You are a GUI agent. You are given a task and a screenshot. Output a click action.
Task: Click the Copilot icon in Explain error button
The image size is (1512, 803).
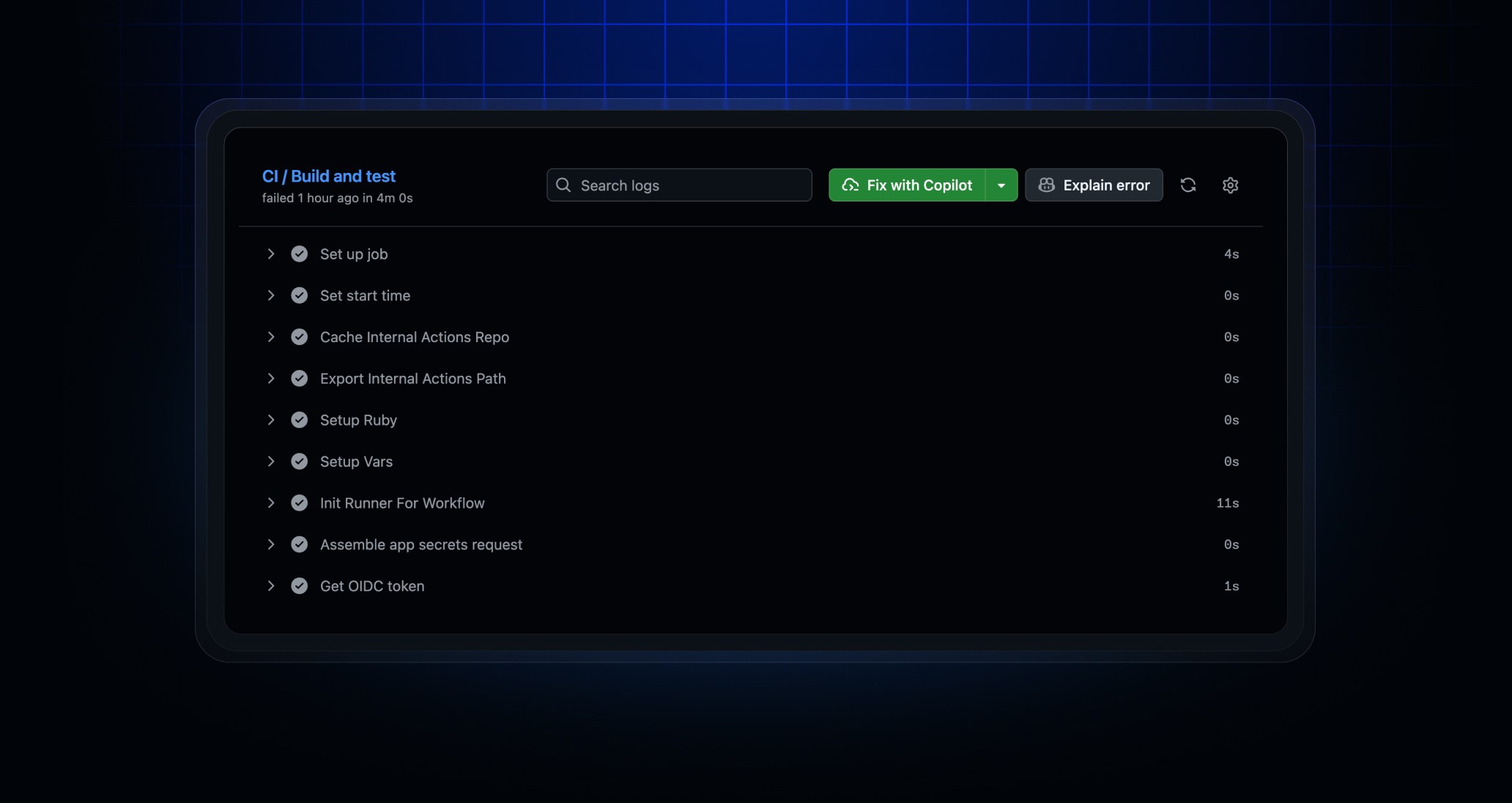(x=1047, y=185)
